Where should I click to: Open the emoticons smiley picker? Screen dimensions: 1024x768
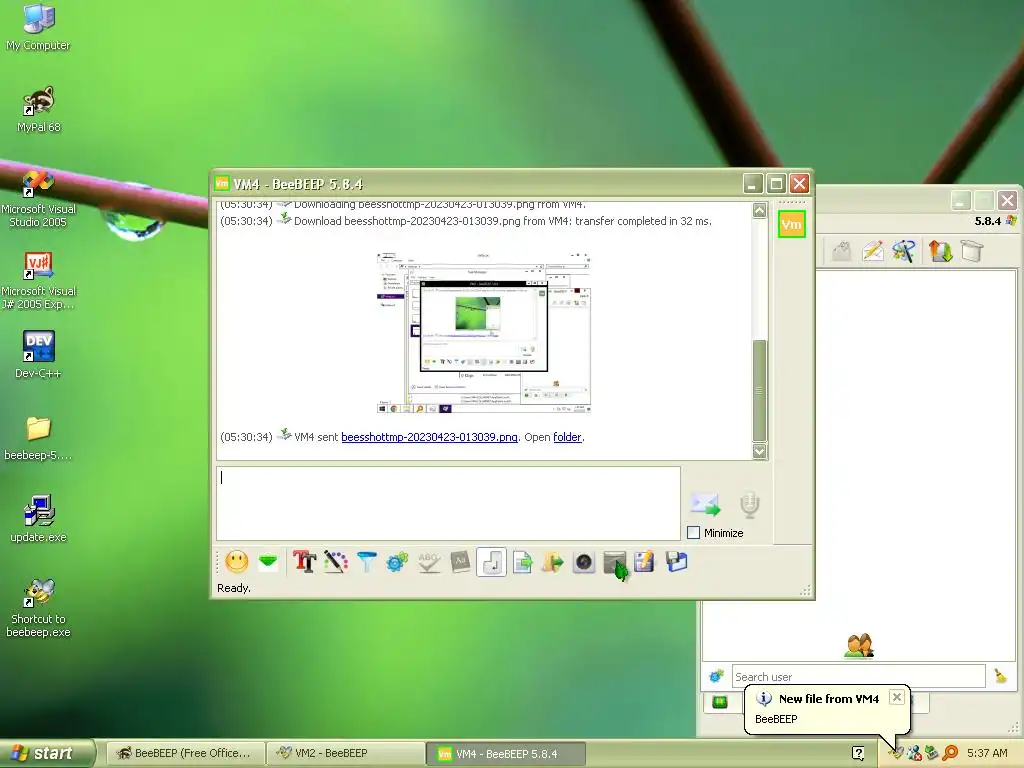[236, 562]
